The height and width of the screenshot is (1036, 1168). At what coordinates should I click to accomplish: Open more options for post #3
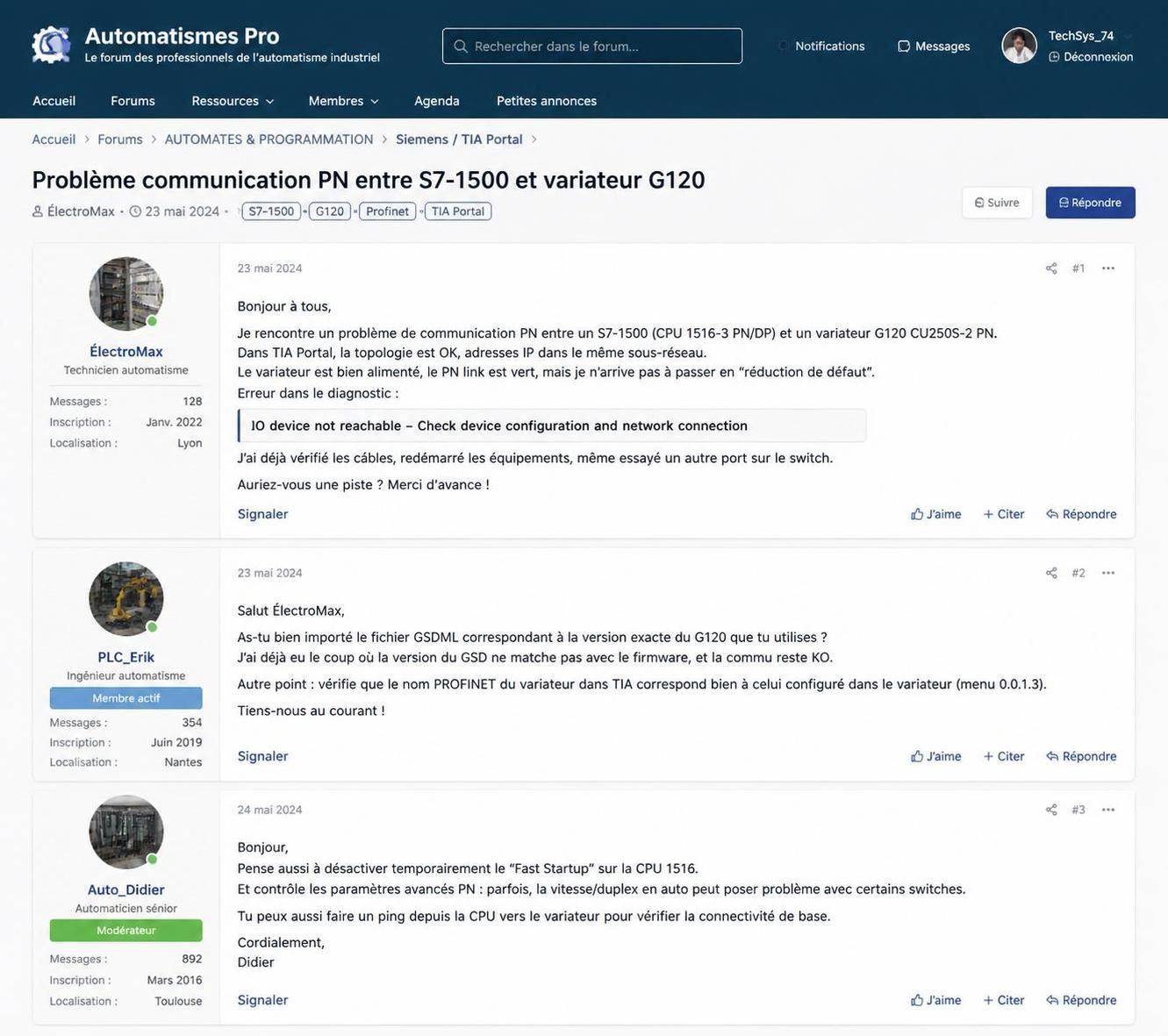(1108, 810)
